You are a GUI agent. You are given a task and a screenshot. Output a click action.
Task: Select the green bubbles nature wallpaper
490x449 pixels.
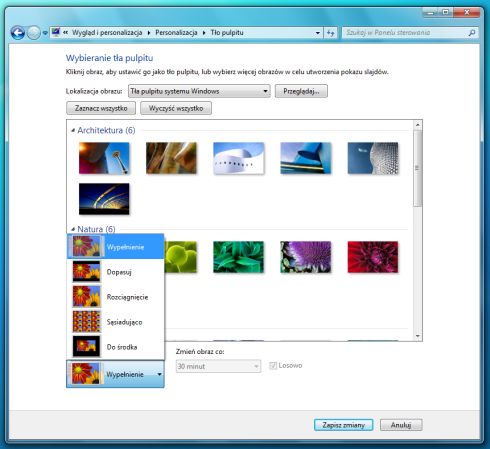181,257
